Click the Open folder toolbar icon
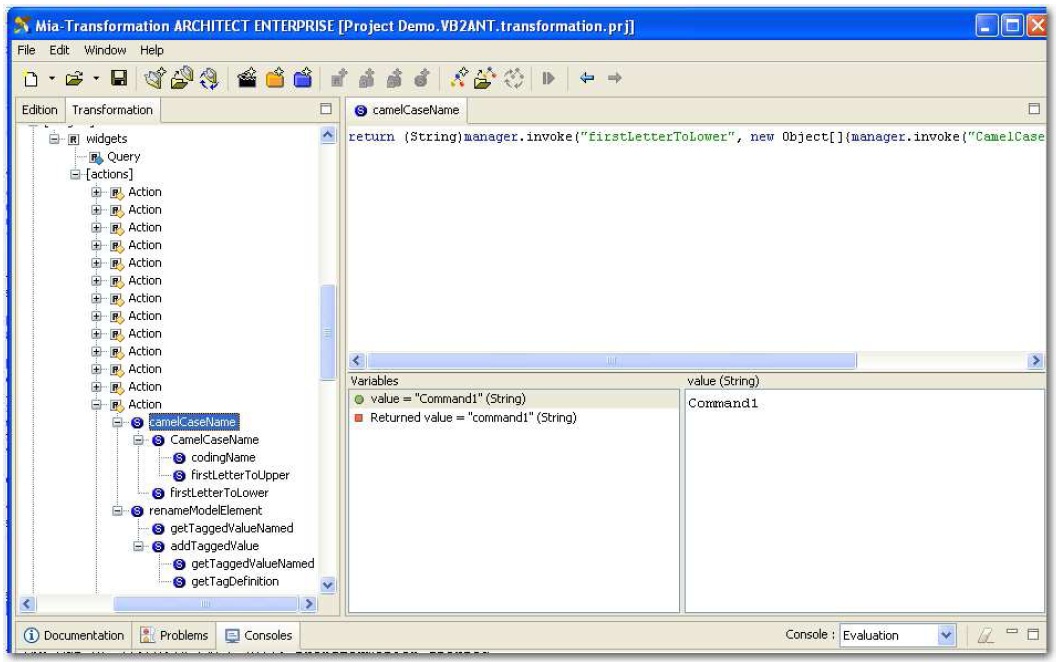 [75, 78]
